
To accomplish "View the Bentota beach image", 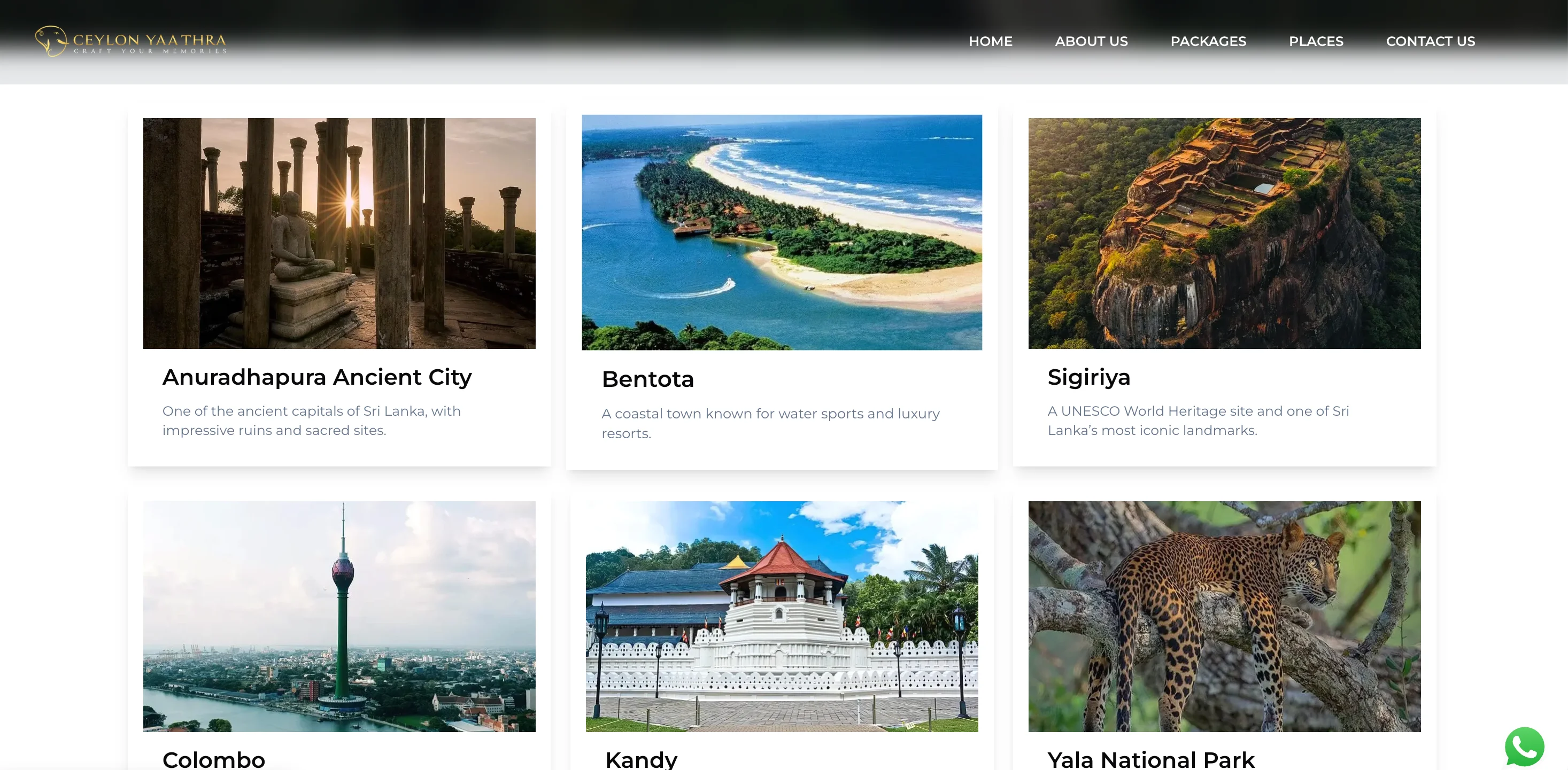I will tap(782, 232).
